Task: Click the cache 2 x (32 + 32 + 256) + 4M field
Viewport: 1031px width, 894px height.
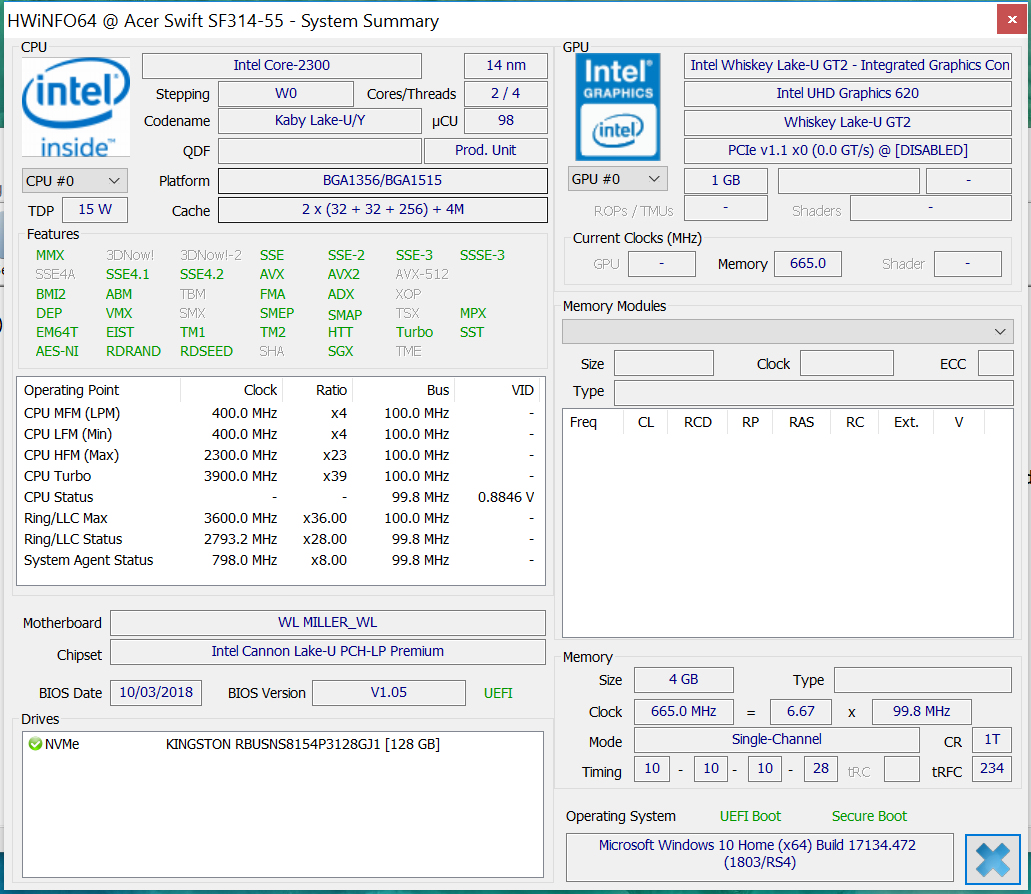Action: (383, 210)
